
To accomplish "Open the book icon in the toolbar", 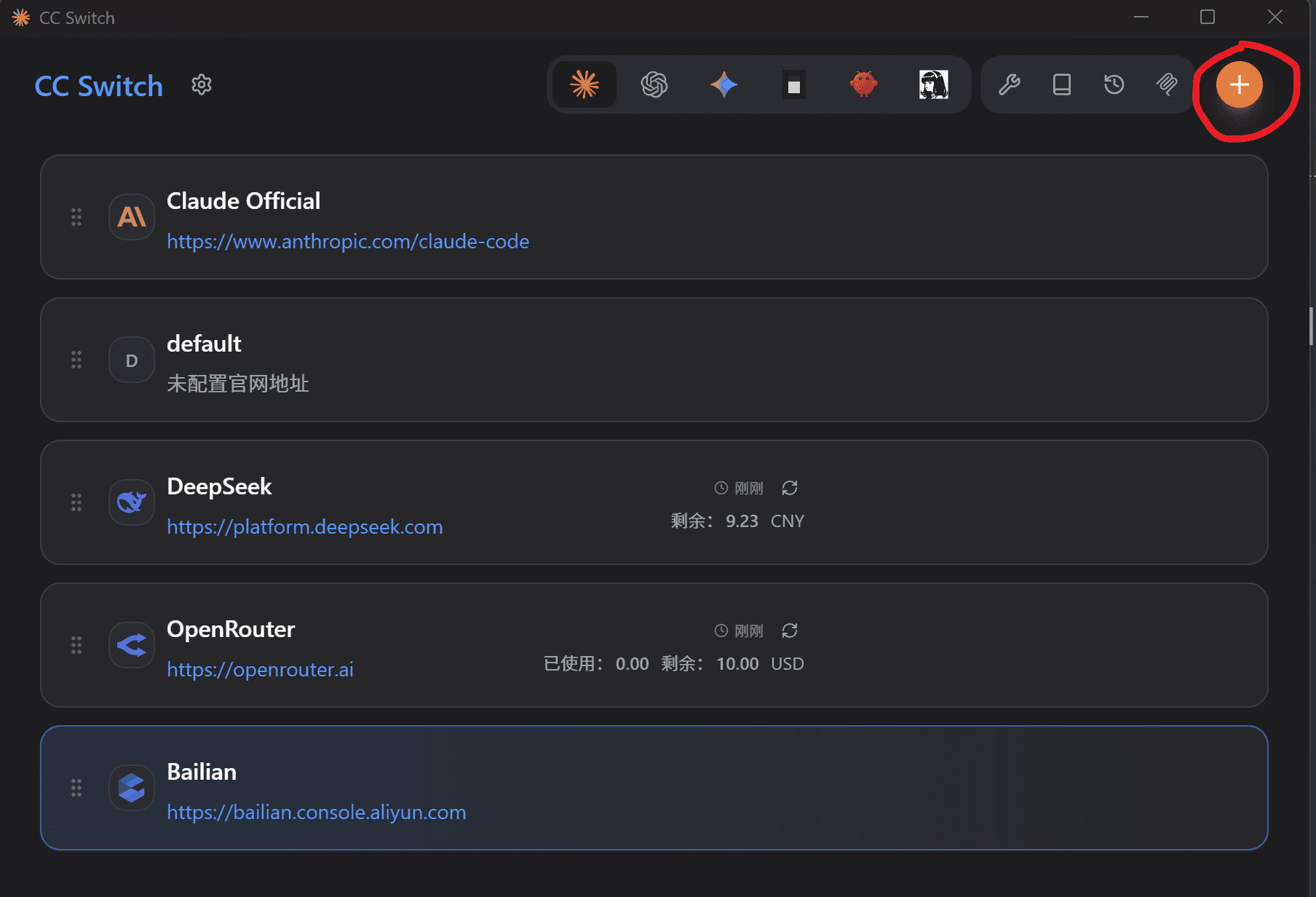I will 1062,84.
